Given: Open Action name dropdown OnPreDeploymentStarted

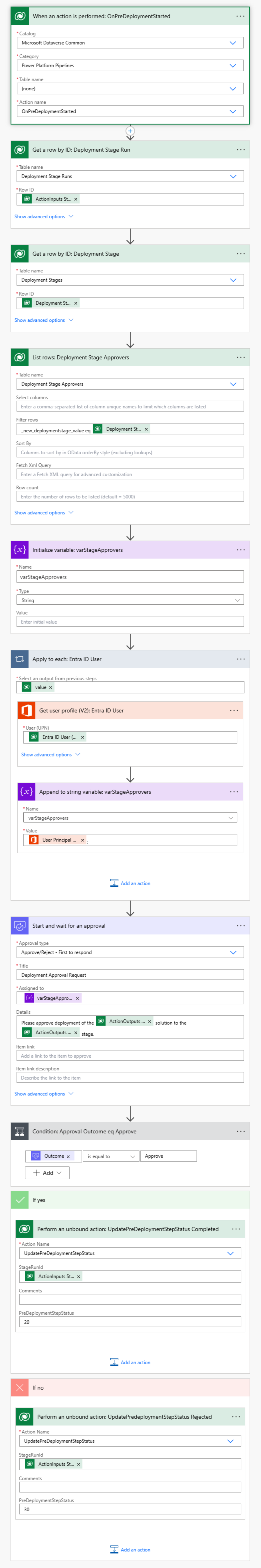Looking at the screenshot, I should pos(130,111).
